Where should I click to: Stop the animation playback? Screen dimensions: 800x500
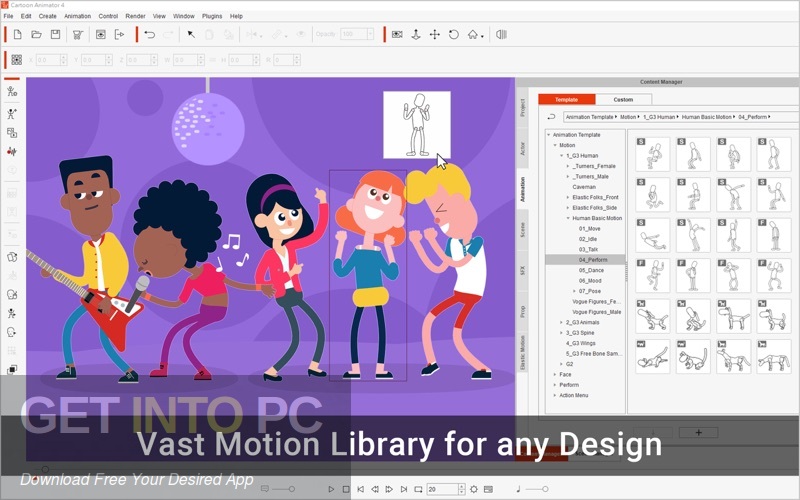346,489
